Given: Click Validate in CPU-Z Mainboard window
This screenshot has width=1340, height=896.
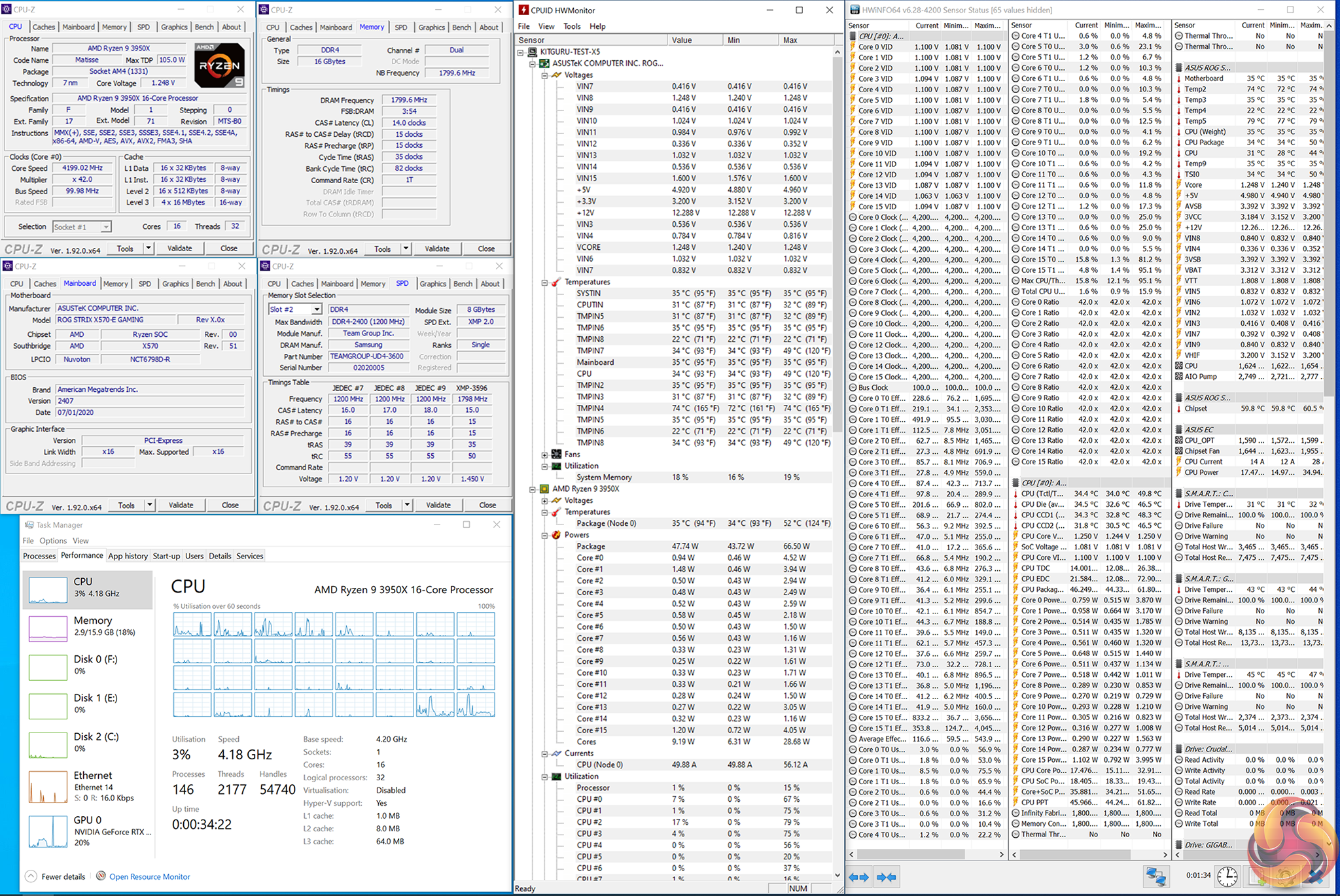Looking at the screenshot, I should pyautogui.click(x=181, y=505).
